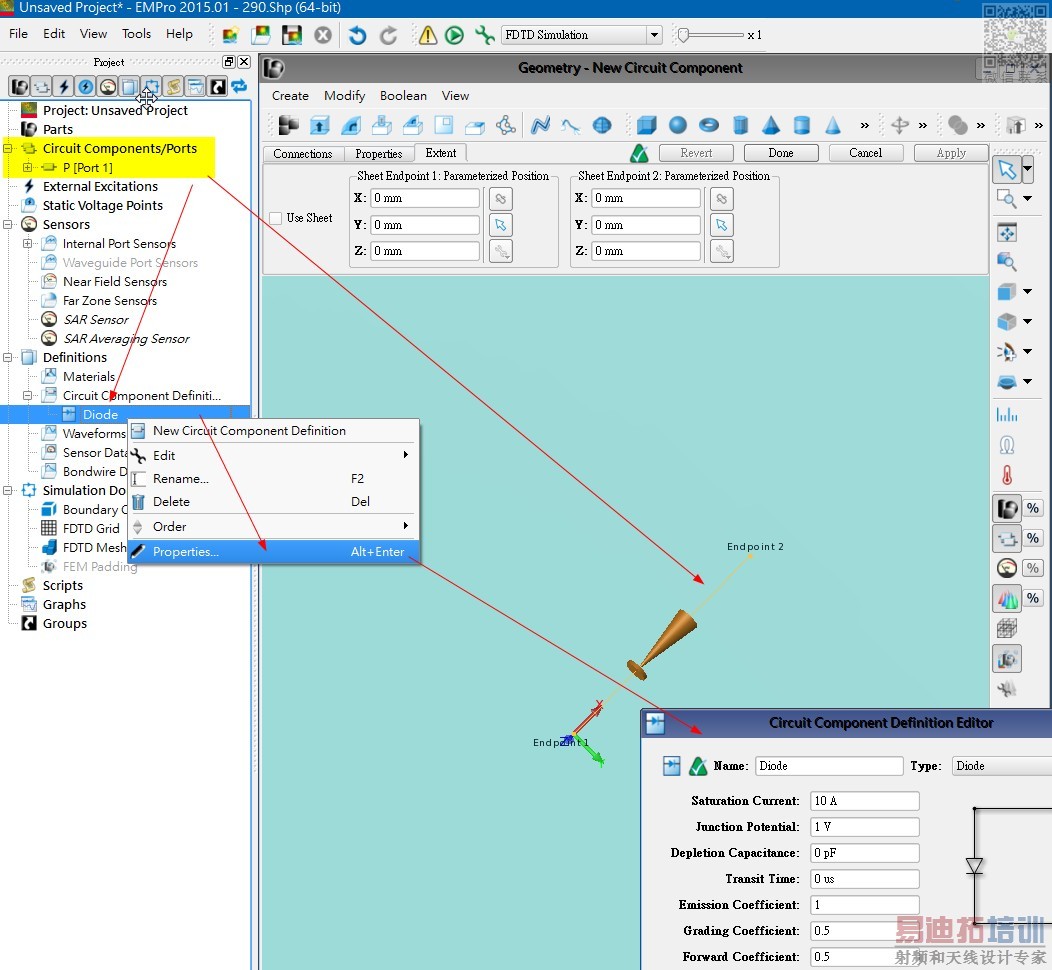This screenshot has height=970, width=1052.
Task: Toggle mesh grid view button in right toolbar
Action: tap(1007, 628)
